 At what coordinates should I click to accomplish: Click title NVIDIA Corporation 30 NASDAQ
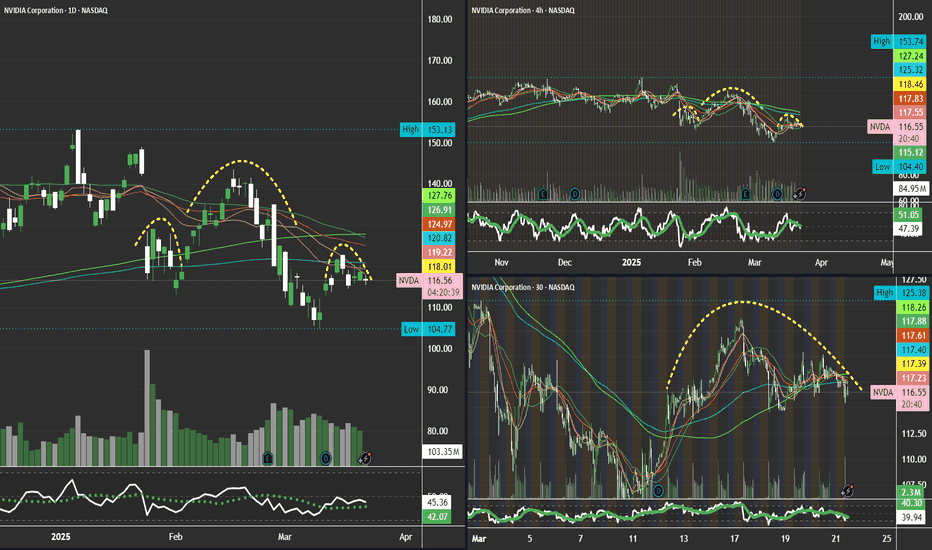tap(523, 287)
